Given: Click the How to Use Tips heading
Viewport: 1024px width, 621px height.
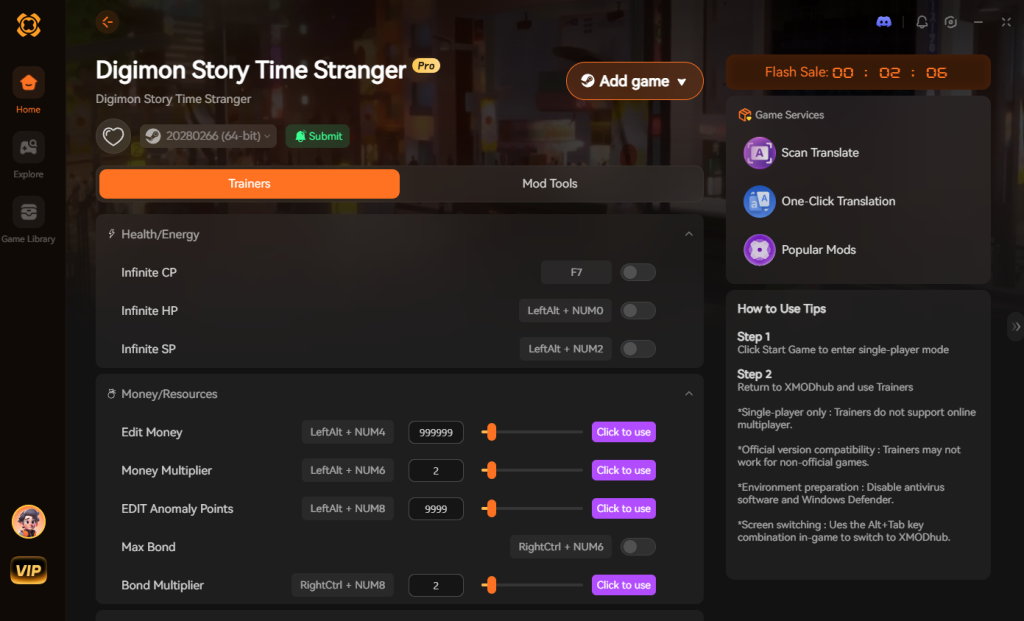Looking at the screenshot, I should pos(781,309).
